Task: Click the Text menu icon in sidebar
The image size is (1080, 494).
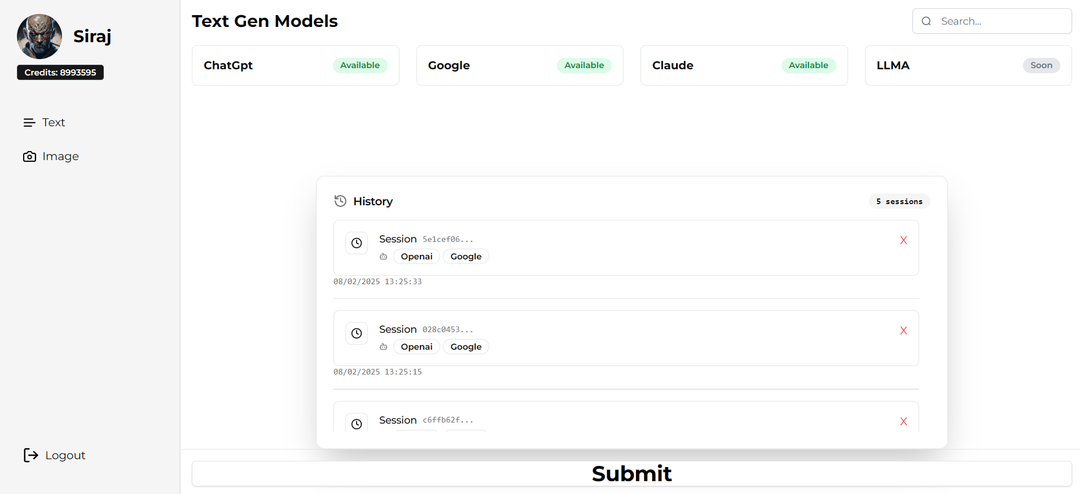Action: (x=29, y=123)
